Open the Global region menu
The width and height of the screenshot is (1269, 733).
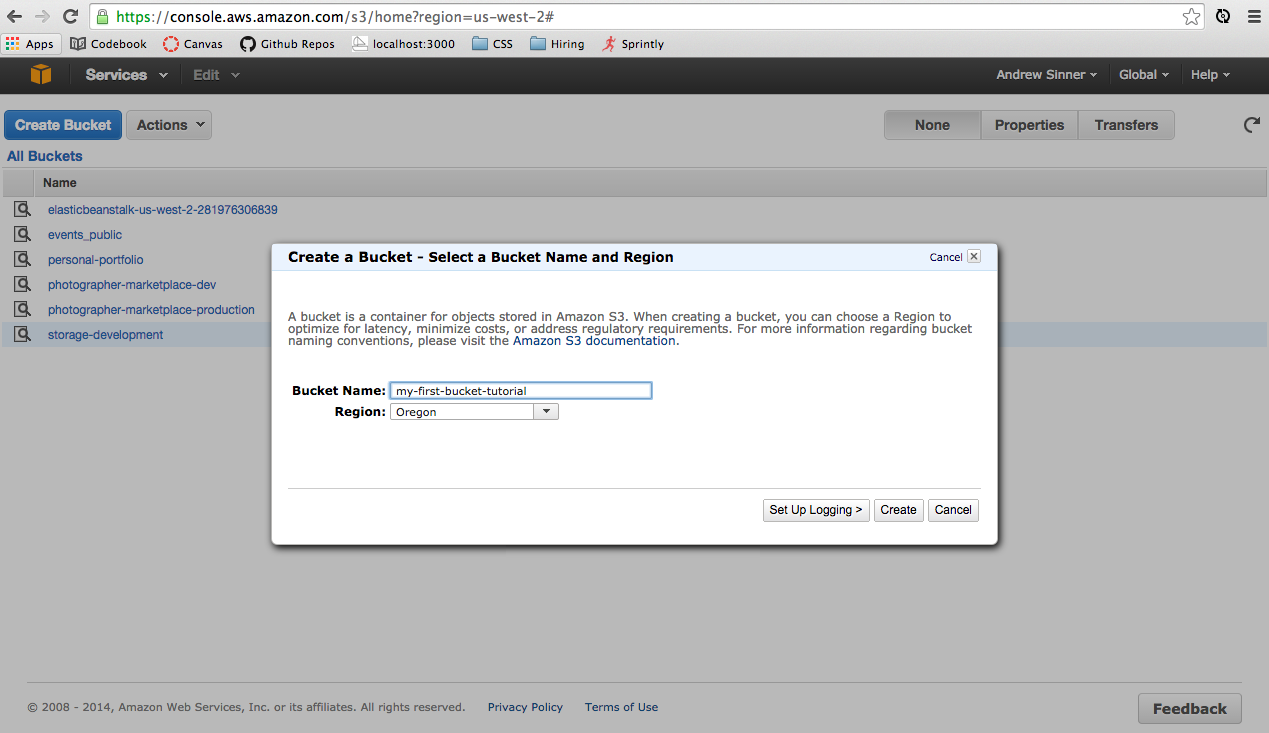point(1144,75)
